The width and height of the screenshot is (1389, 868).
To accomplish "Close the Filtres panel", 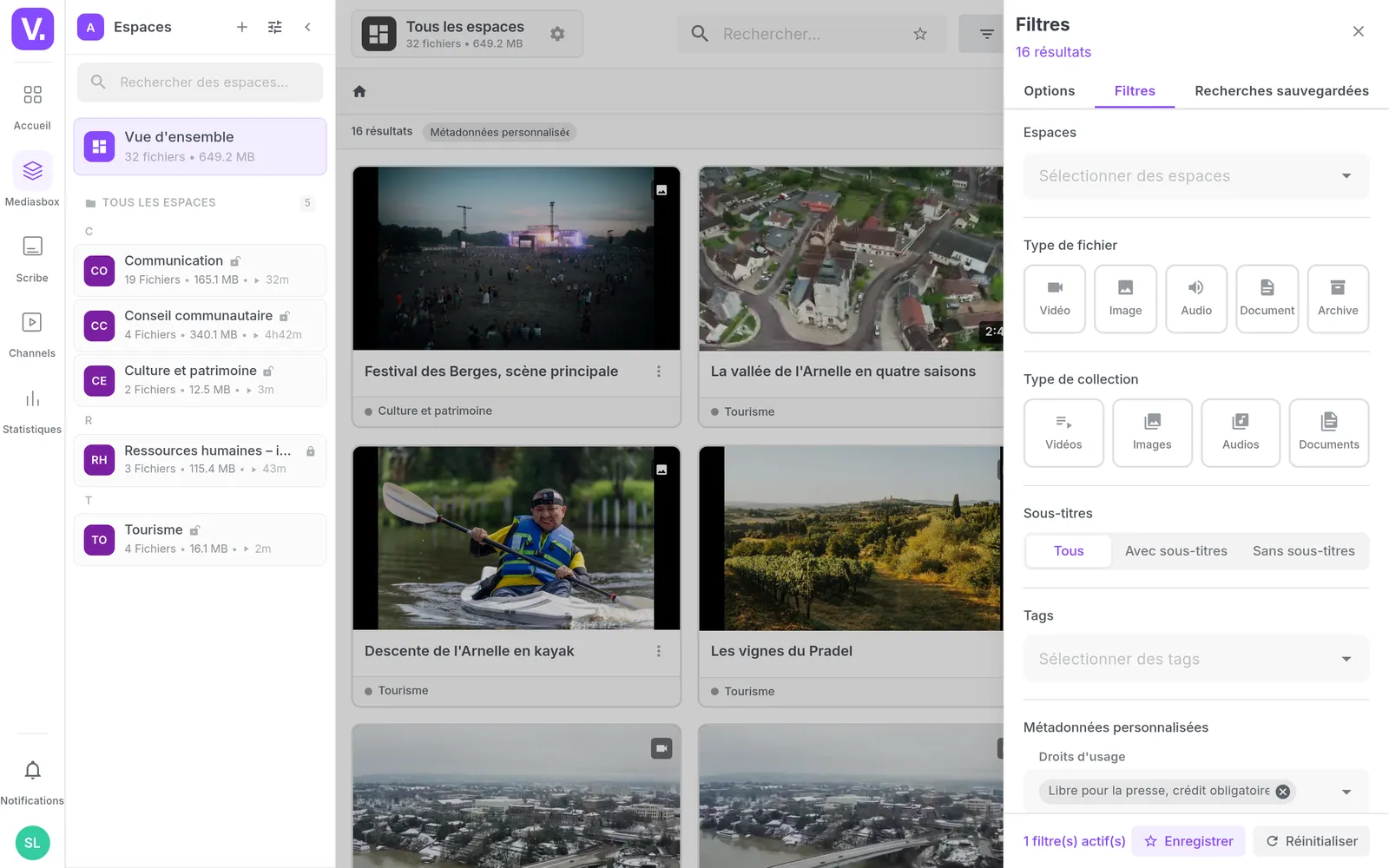I will (x=1359, y=32).
